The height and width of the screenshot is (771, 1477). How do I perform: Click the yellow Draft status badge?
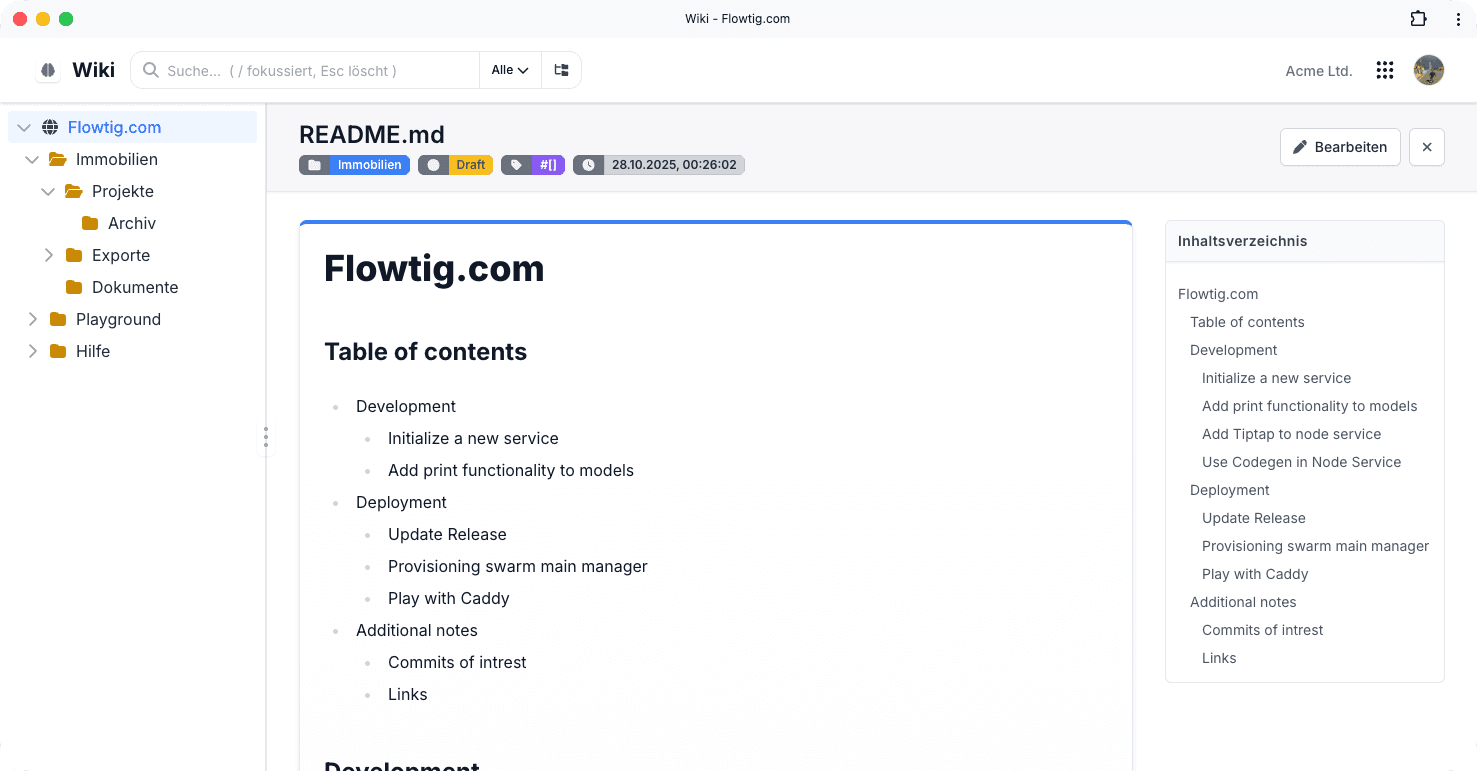pyautogui.click(x=456, y=165)
